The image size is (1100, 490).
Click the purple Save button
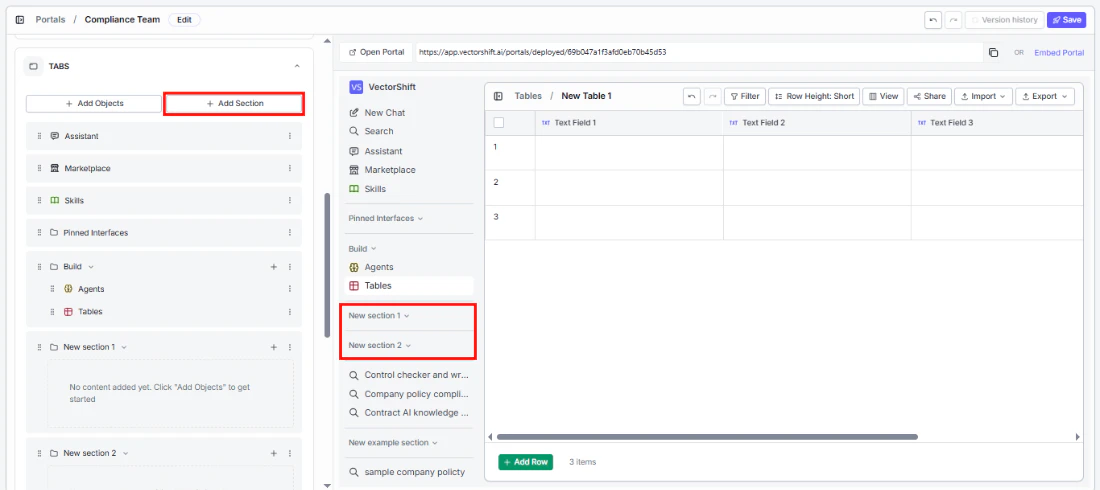click(1066, 20)
